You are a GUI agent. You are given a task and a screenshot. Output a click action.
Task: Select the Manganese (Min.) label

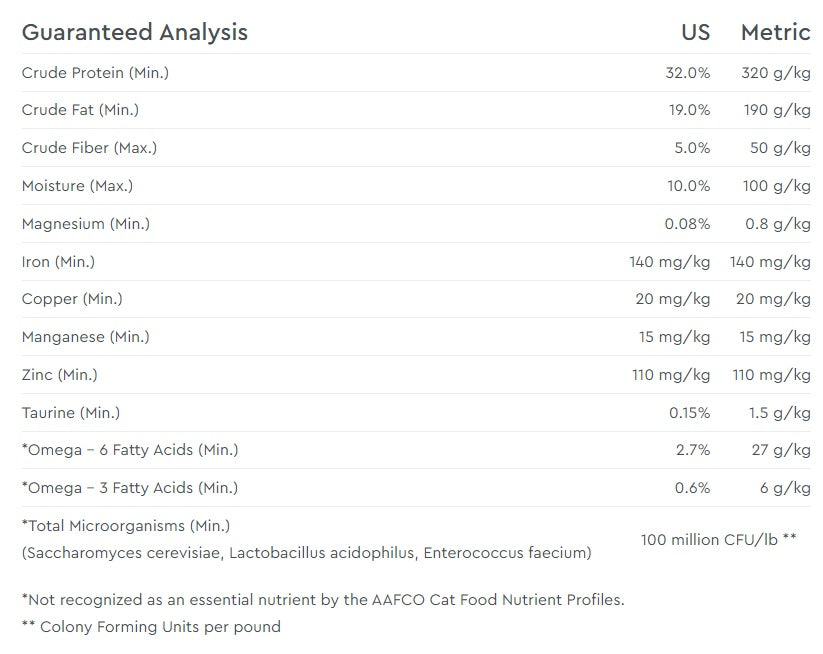click(x=85, y=337)
